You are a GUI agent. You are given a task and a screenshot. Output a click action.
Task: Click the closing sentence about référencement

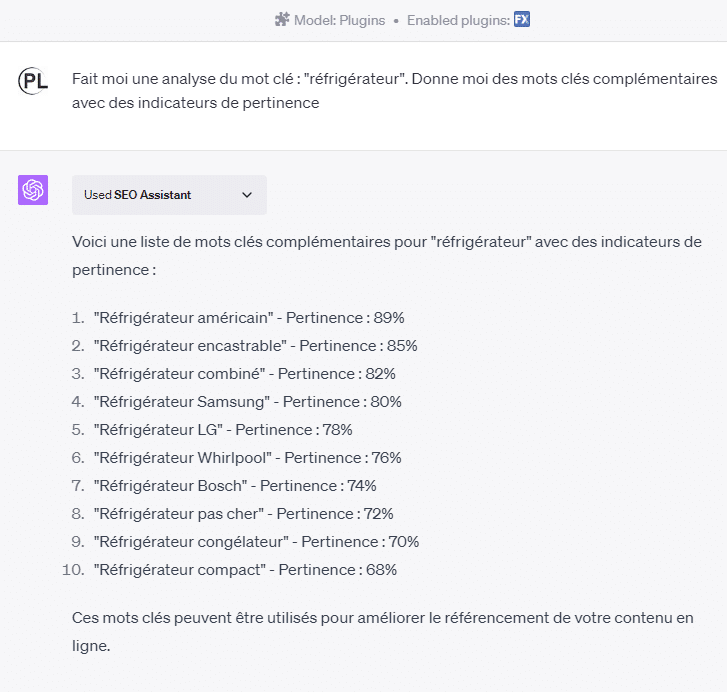(x=383, y=632)
